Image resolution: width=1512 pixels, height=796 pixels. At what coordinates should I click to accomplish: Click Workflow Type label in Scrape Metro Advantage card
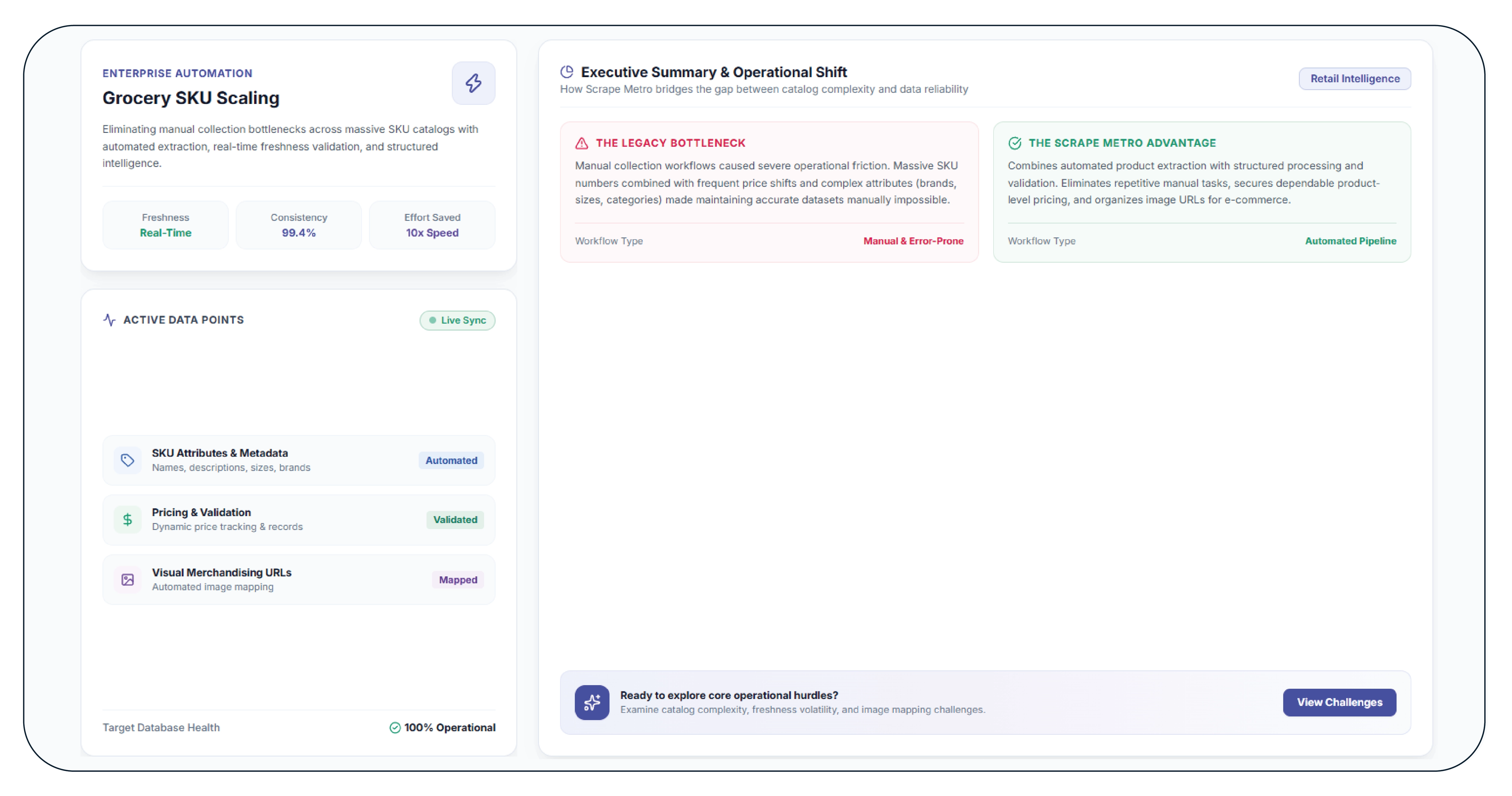click(1041, 241)
